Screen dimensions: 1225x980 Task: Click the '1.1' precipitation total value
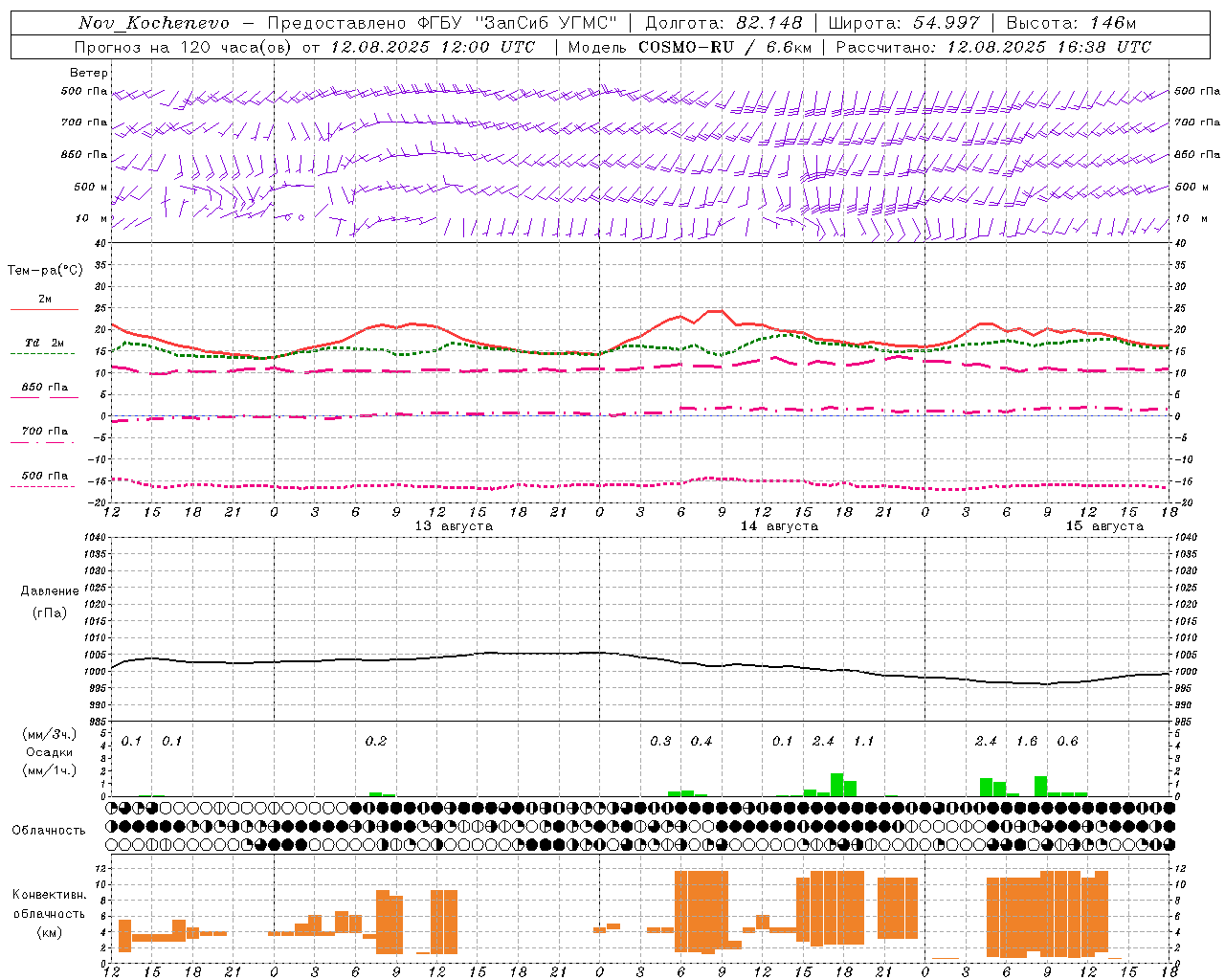864,742
